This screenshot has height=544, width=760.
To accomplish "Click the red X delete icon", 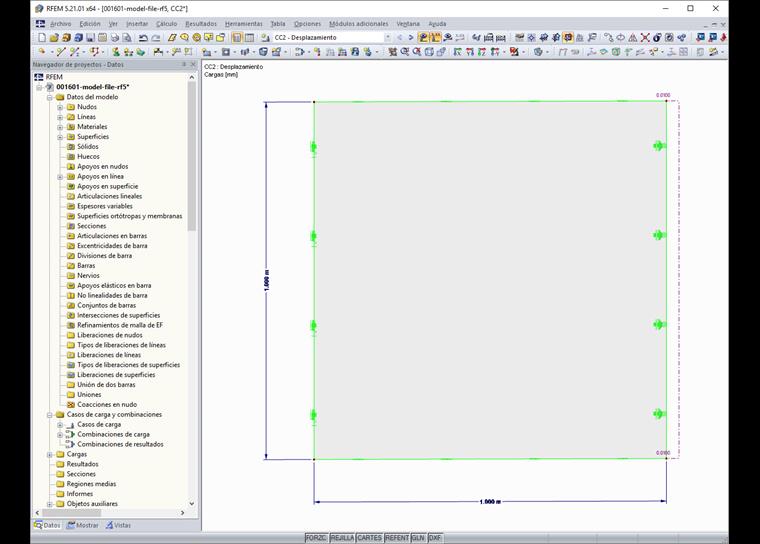I will pos(645,37).
